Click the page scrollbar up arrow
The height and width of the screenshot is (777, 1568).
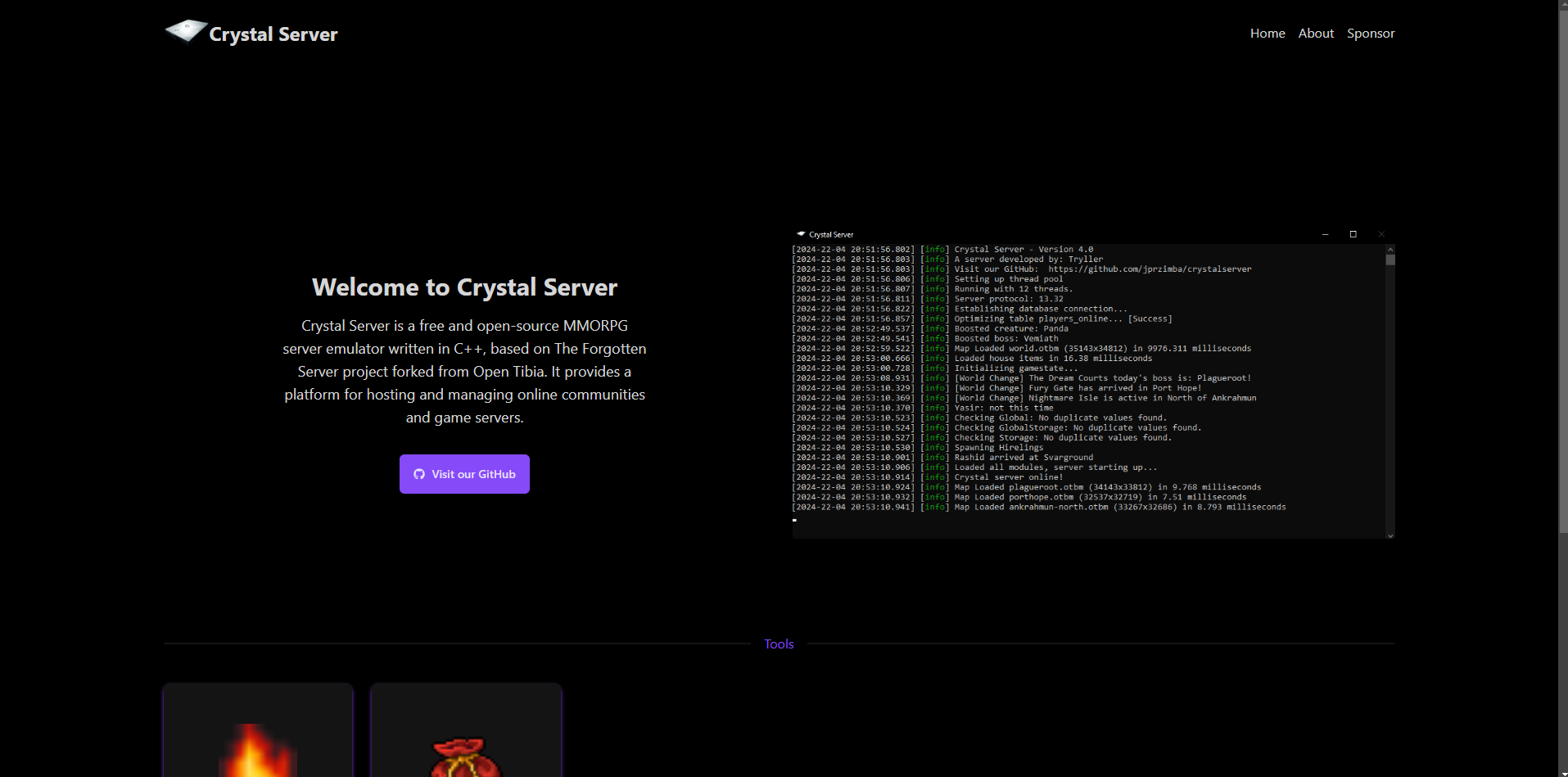point(1562,5)
